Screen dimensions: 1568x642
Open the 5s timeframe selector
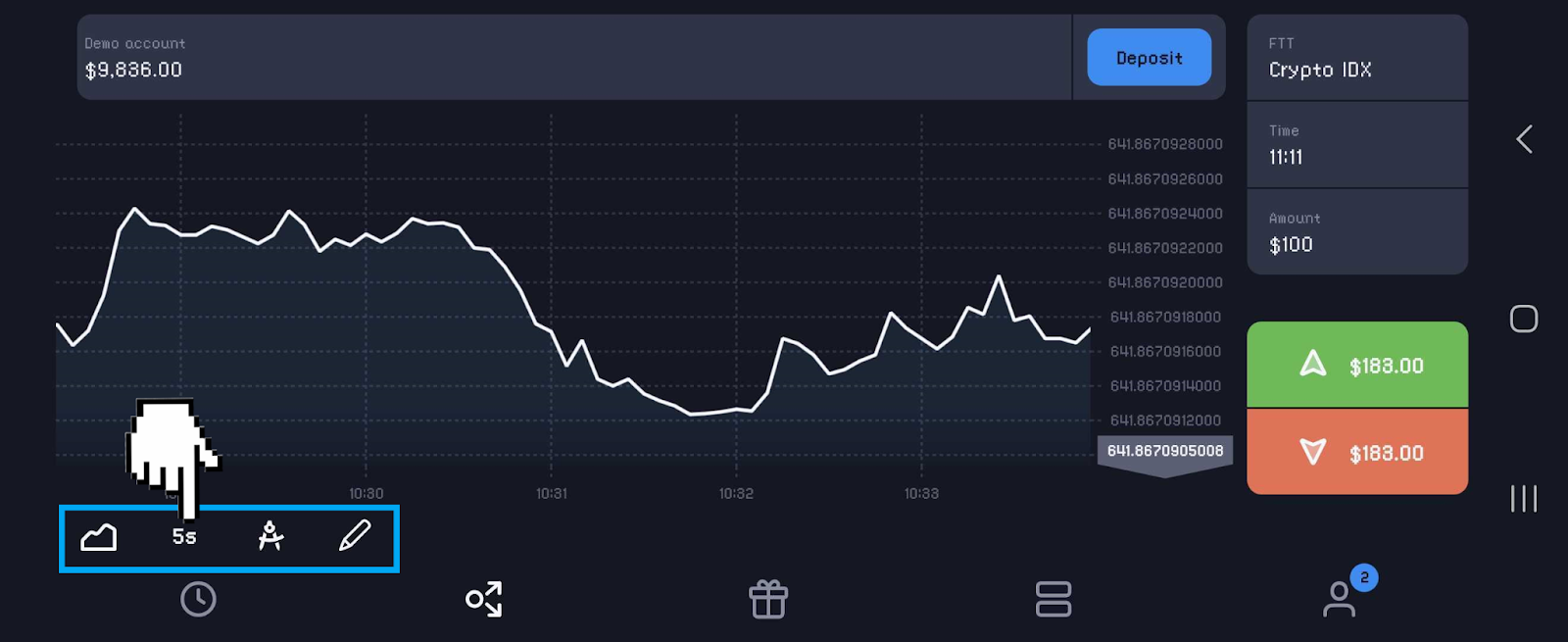(184, 537)
